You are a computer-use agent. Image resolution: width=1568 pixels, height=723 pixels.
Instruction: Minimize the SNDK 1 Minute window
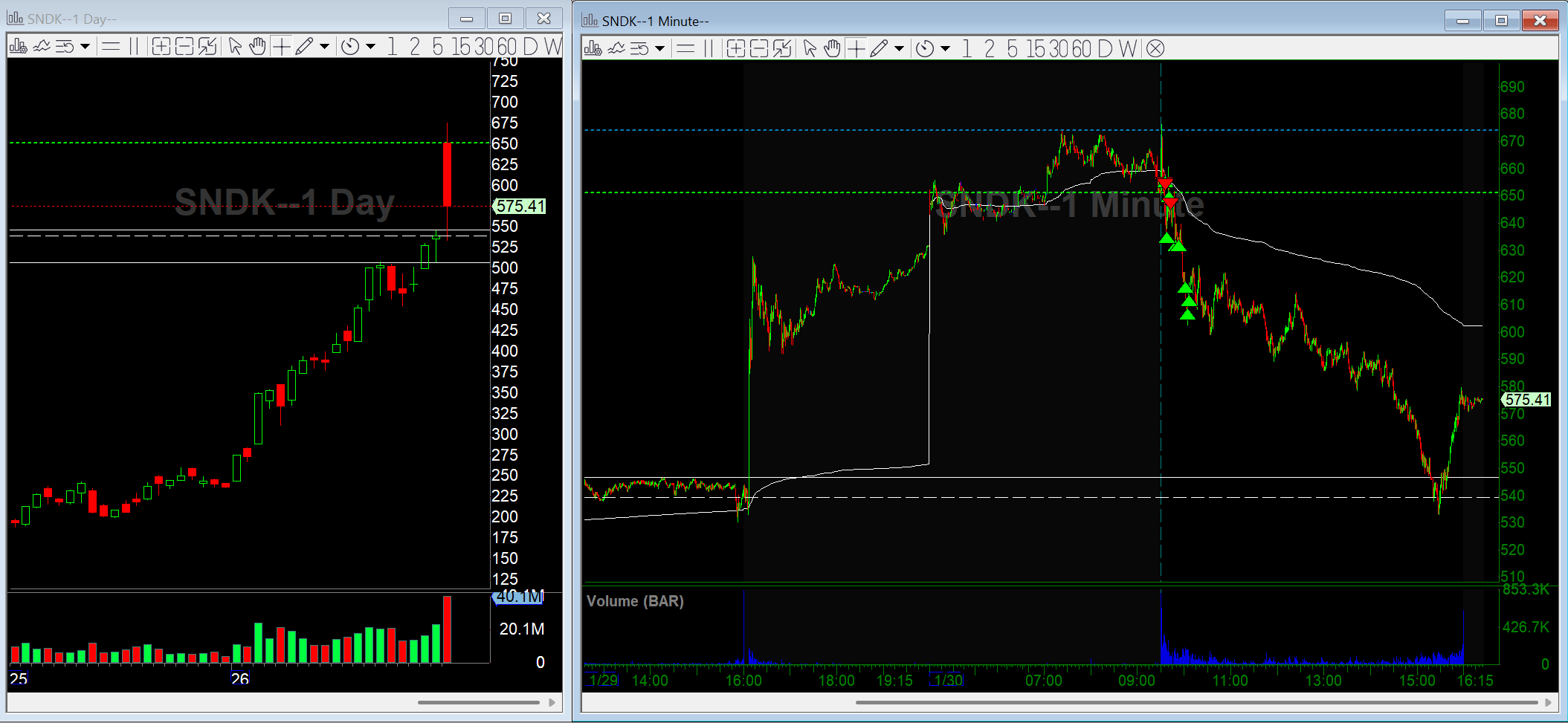click(x=1462, y=21)
